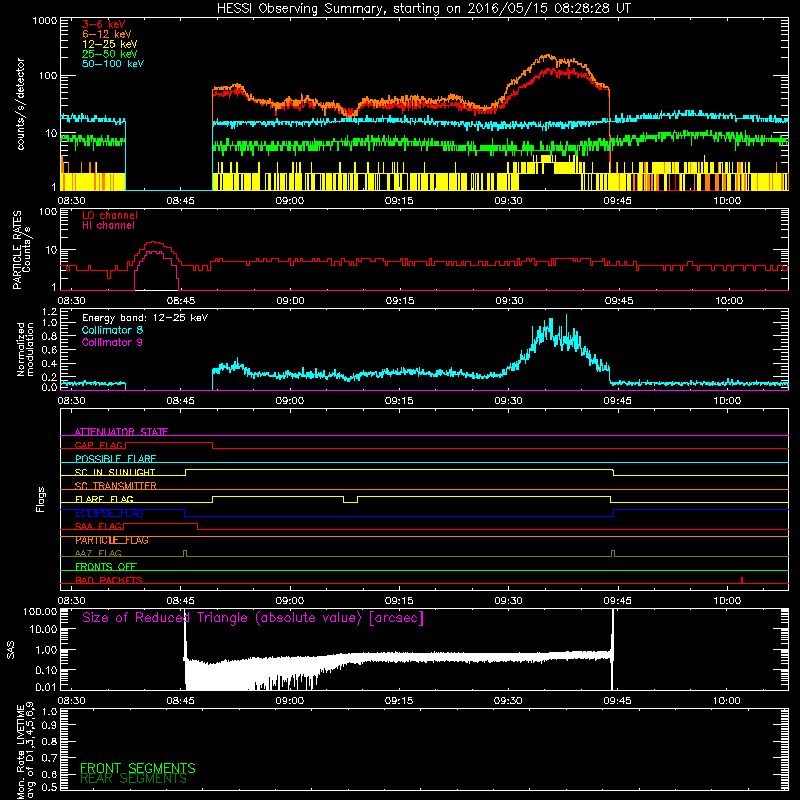Viewport: 800px width, 800px height.
Task: Select the ECLIPSE FLAG label
Action: pyautogui.click(x=109, y=513)
